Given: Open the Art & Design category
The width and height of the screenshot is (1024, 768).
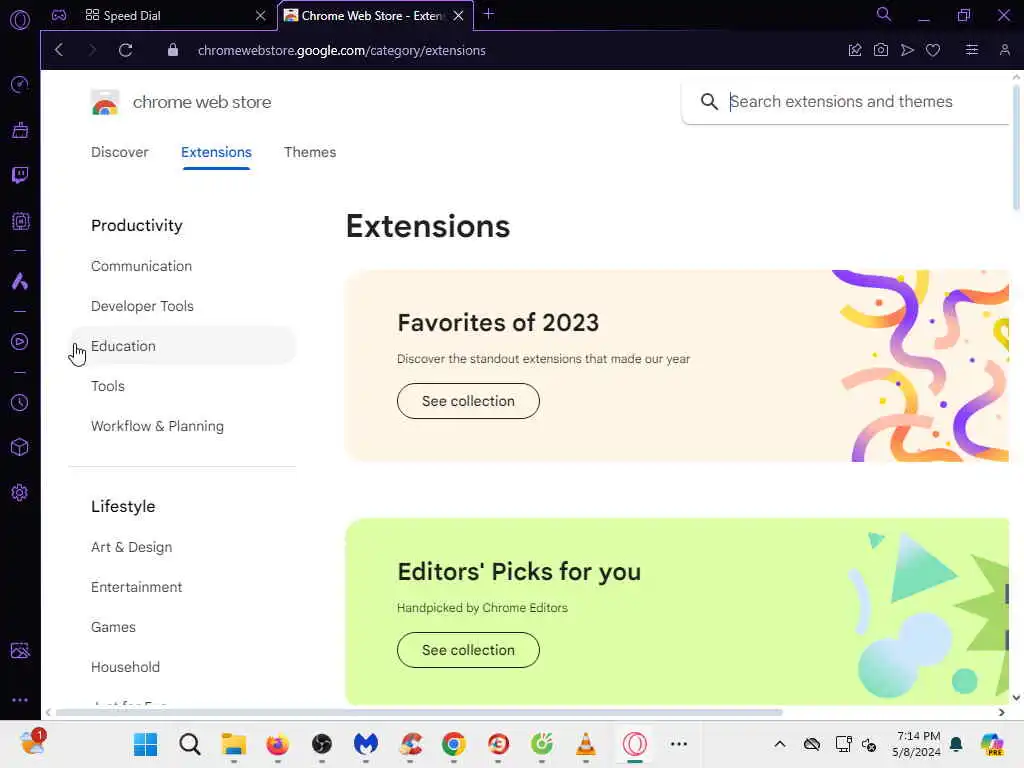Looking at the screenshot, I should point(132,547).
